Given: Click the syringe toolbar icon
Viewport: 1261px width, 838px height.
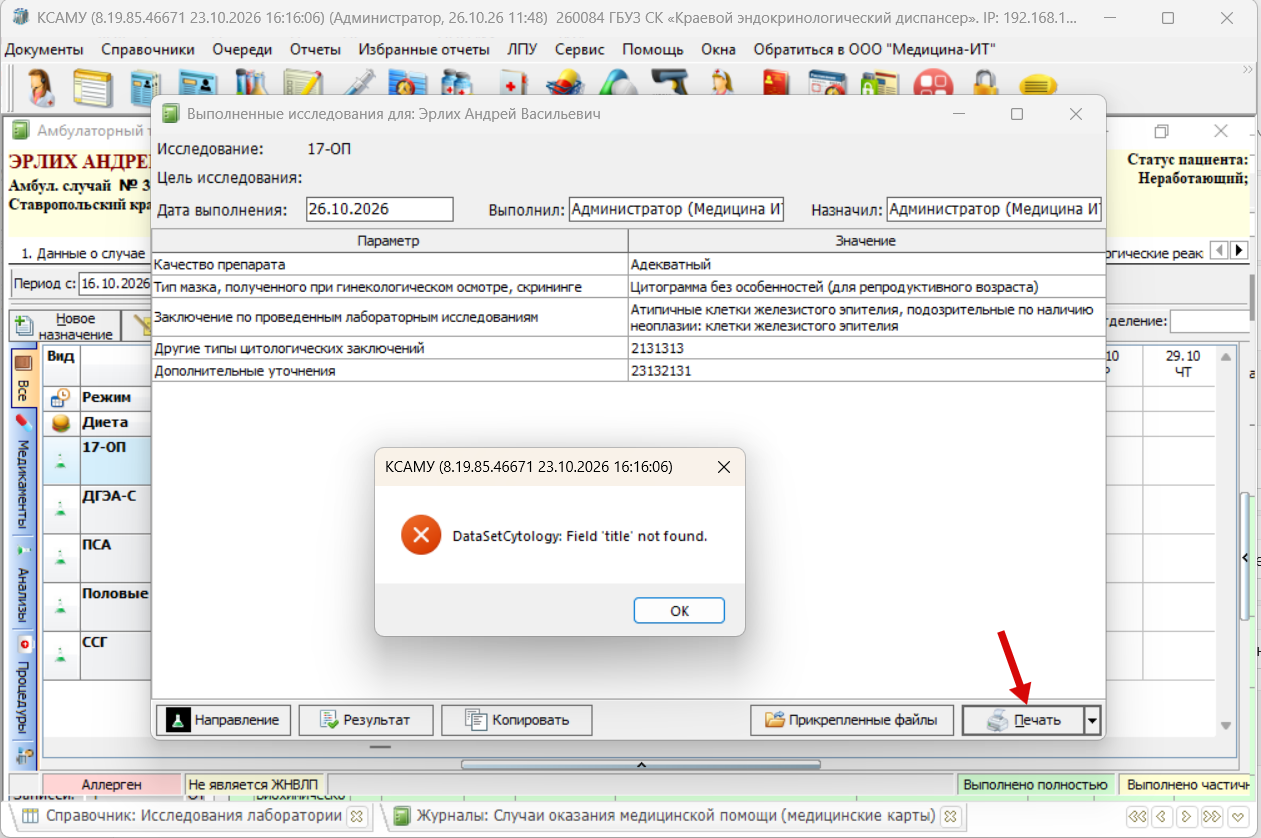Looking at the screenshot, I should (x=357, y=82).
